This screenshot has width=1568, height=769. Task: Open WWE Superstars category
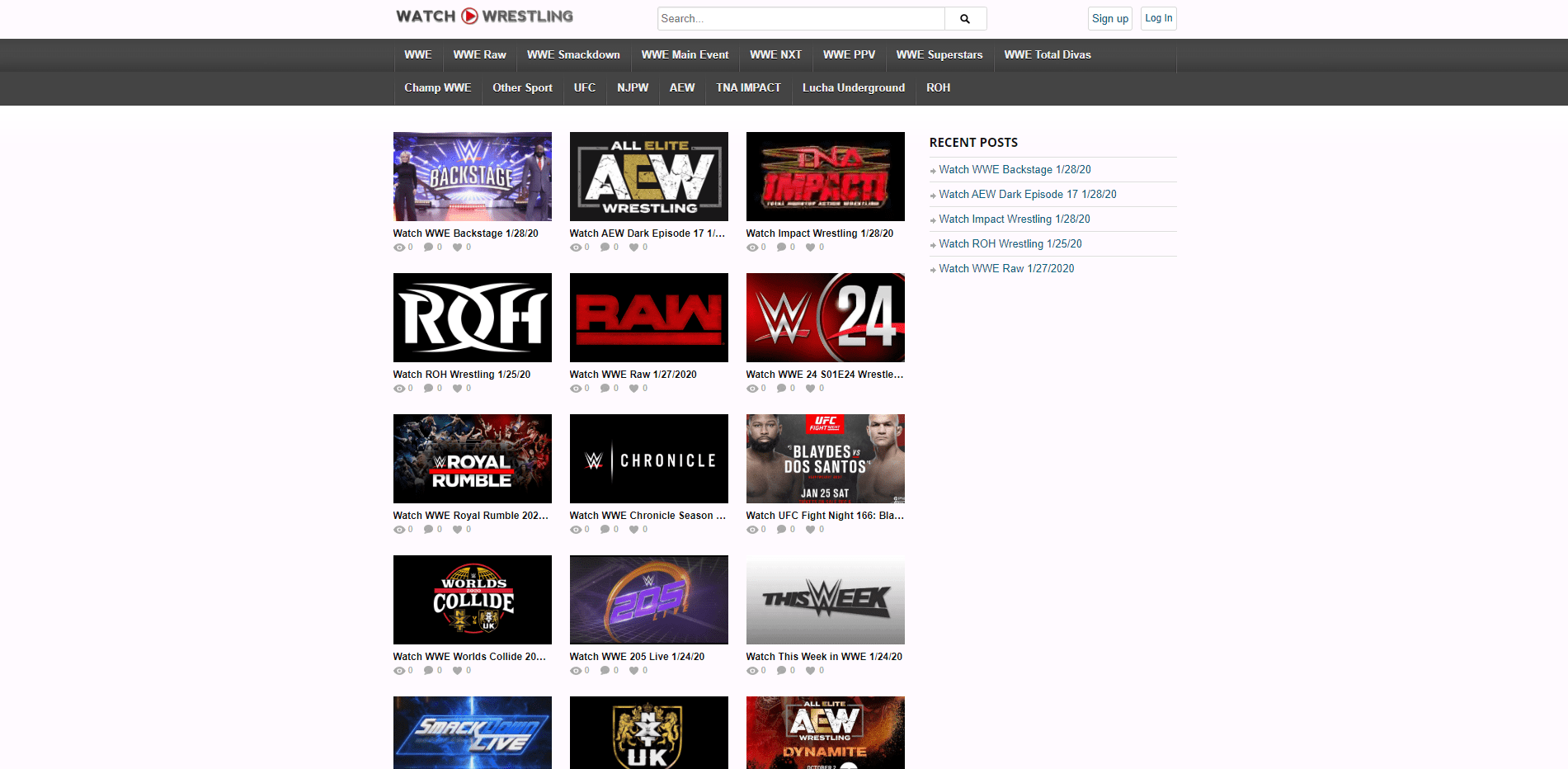click(x=939, y=55)
